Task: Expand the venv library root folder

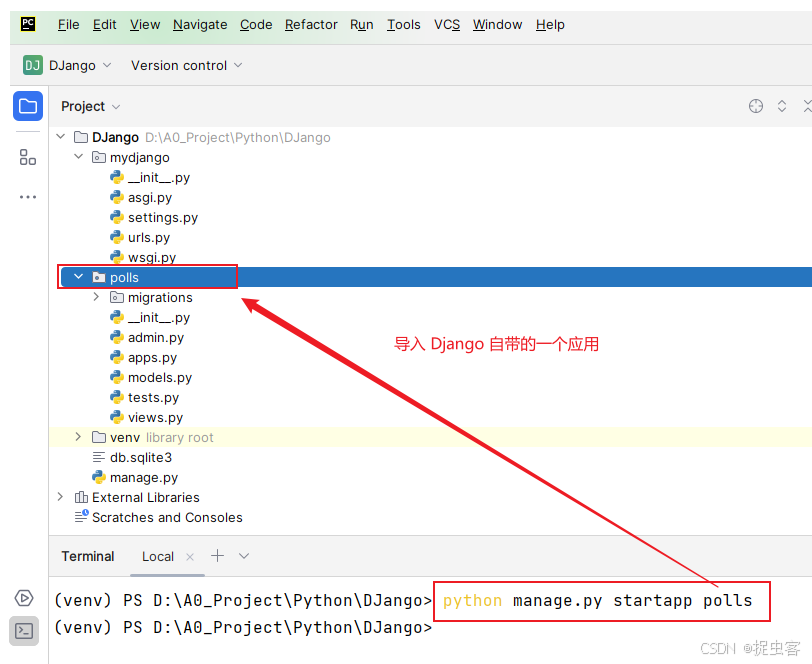Action: (78, 437)
